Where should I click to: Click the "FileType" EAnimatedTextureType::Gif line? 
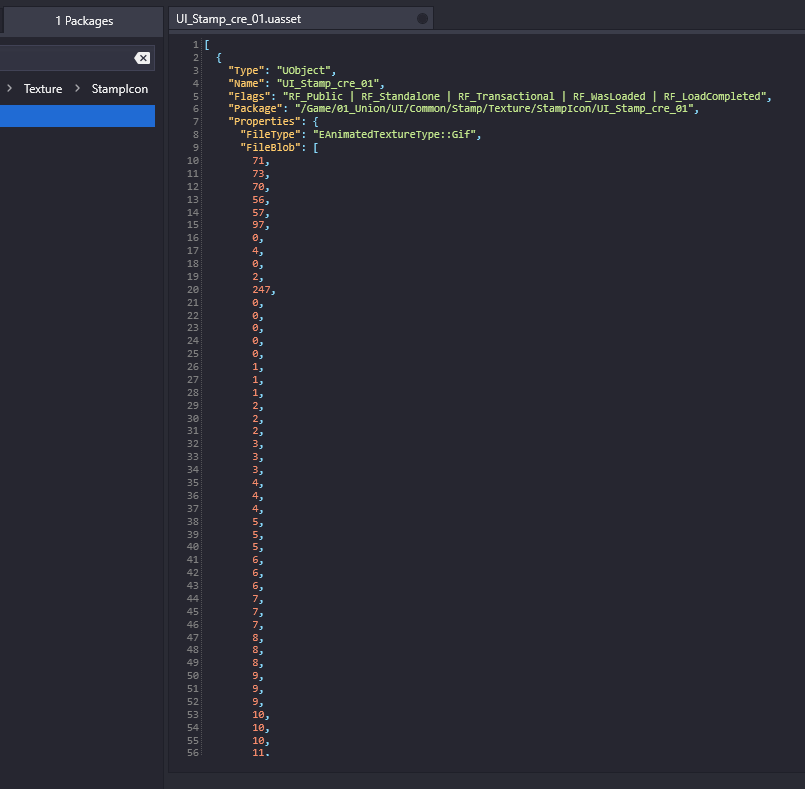360,134
